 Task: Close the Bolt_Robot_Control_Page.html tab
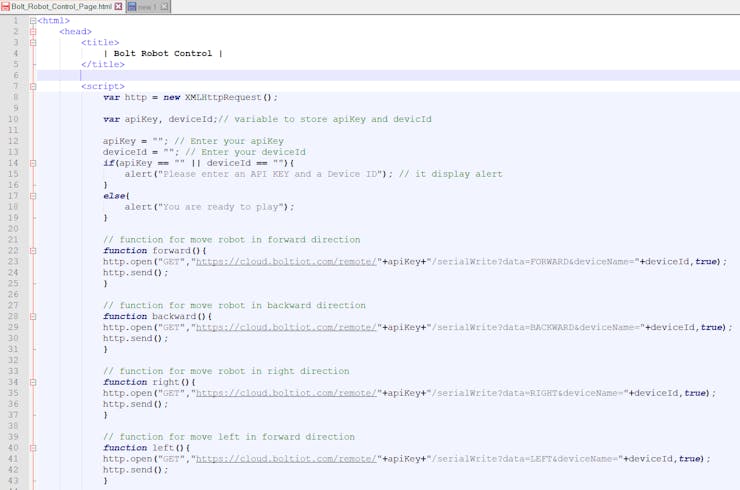[x=118, y=7]
